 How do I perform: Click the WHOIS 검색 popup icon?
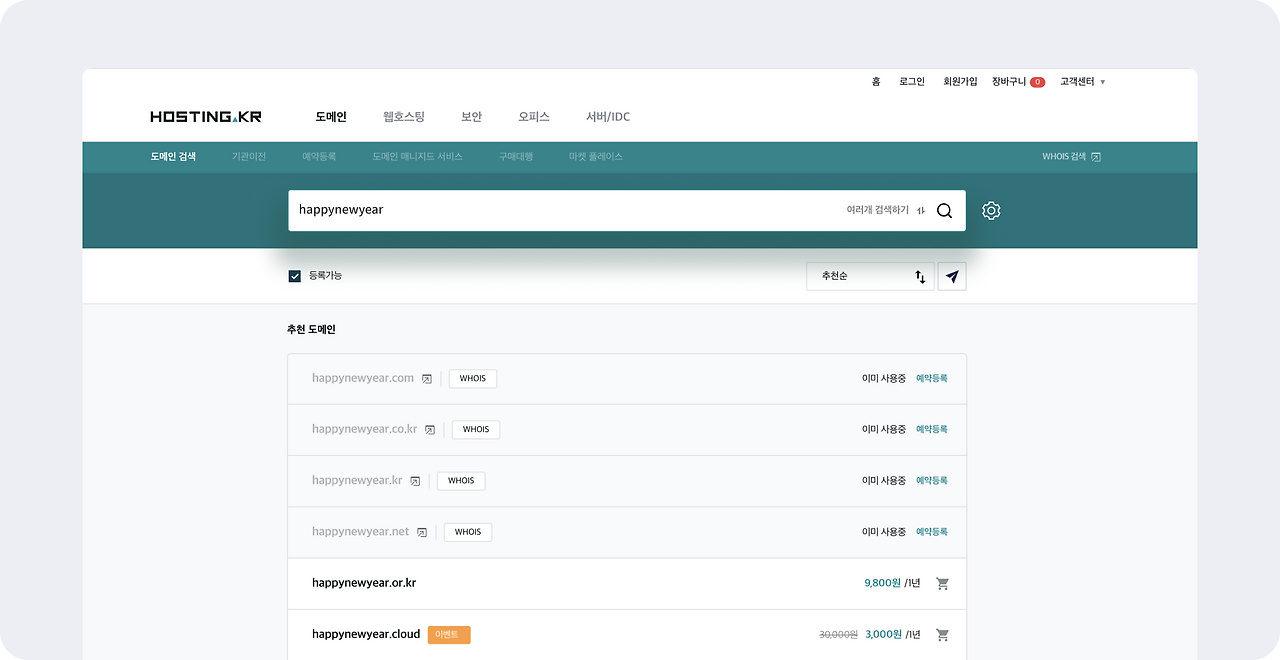pos(1096,157)
